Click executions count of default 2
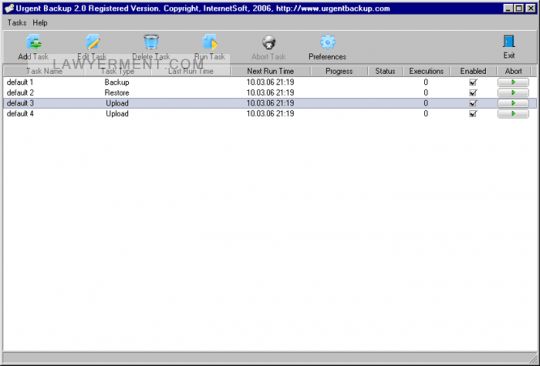The height and width of the screenshot is (366, 540). (426, 93)
